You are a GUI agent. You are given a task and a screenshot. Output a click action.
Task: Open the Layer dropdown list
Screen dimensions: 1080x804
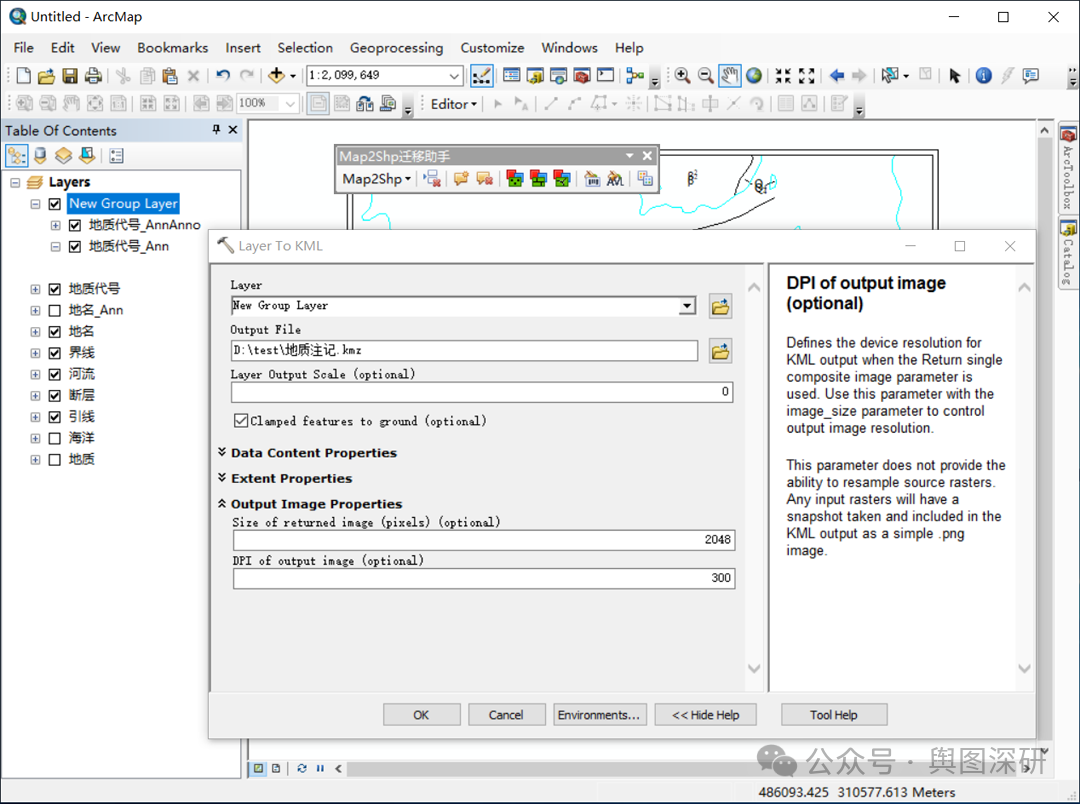(x=687, y=306)
